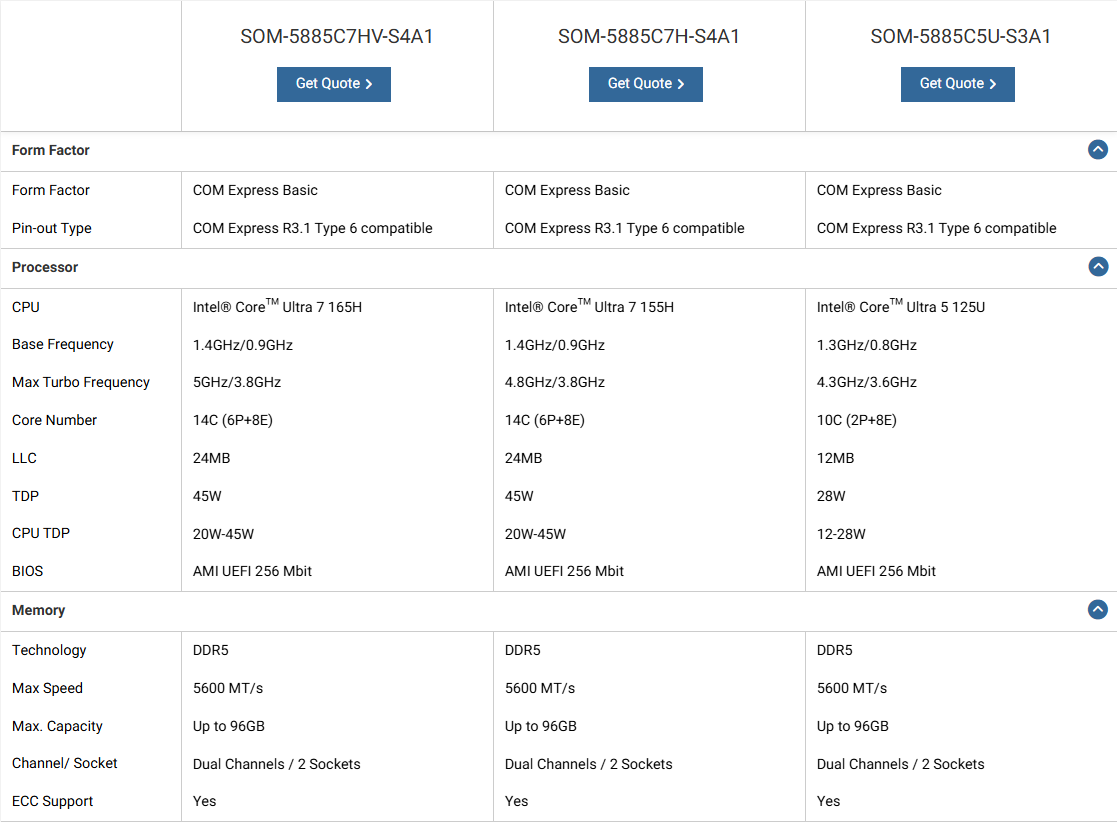The height and width of the screenshot is (822, 1117).
Task: Click the Max Speed row label
Action: click(x=48, y=688)
